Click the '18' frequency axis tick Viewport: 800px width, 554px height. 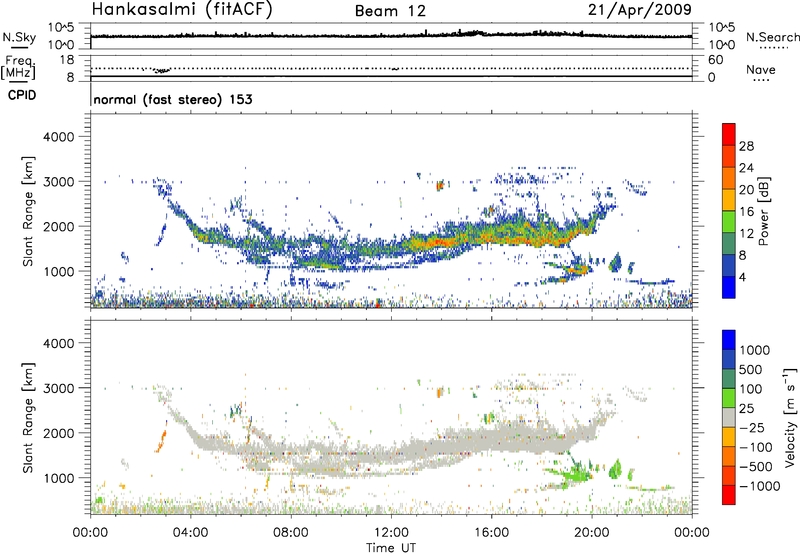(x=67, y=60)
